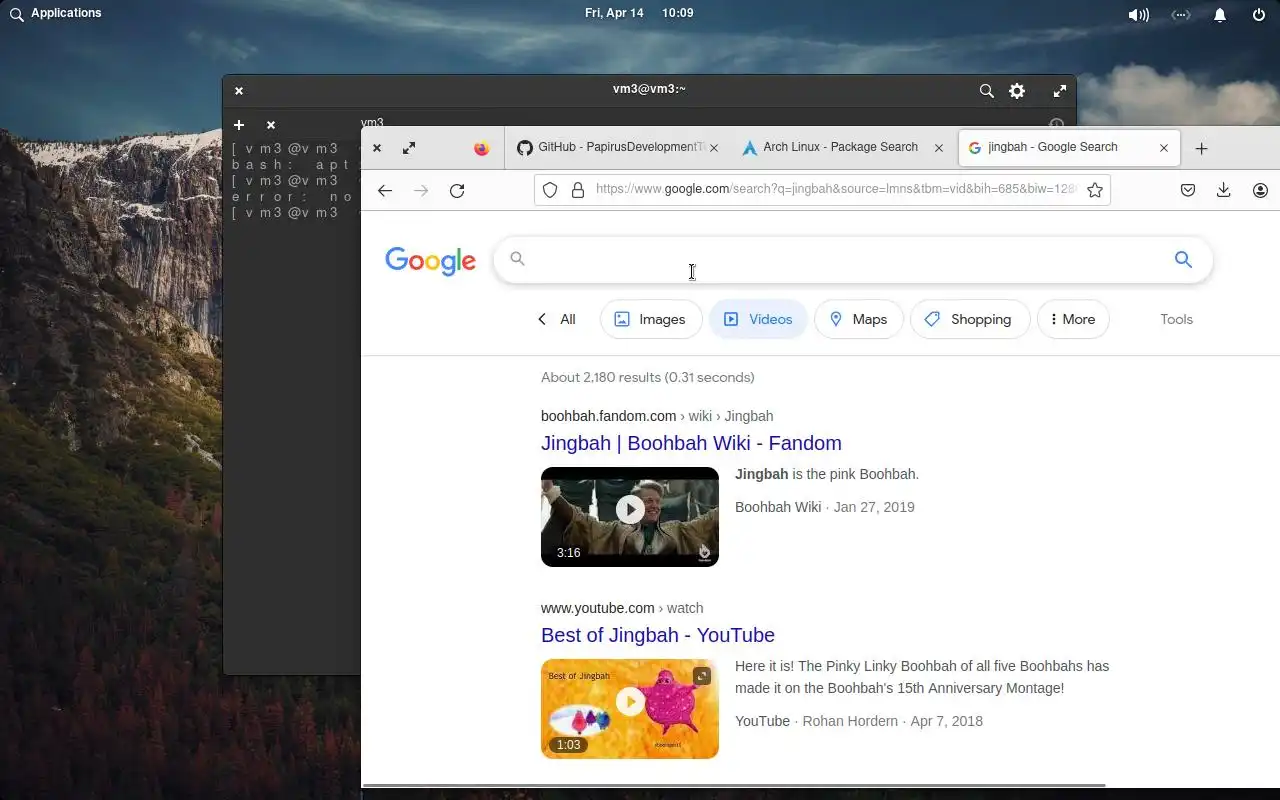Click the terminal title vm3@vm3:~
Screen dimensions: 1280x800
649,89
